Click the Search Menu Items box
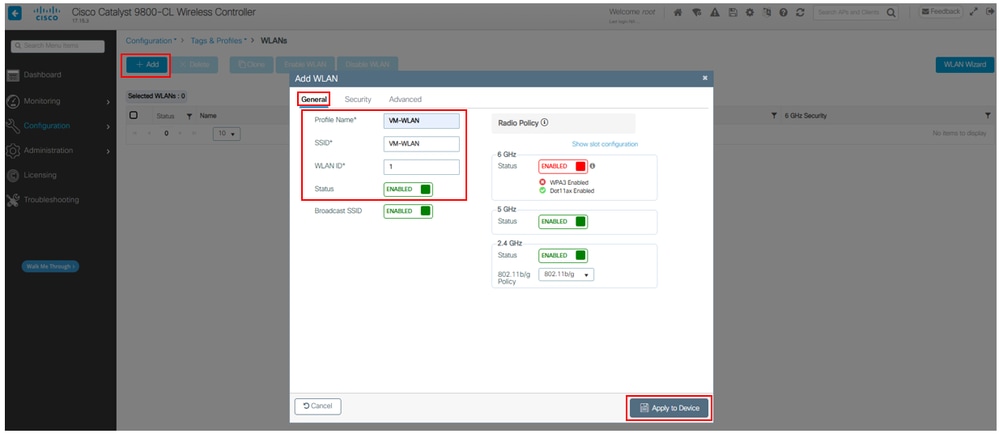The image size is (999, 434). point(58,47)
